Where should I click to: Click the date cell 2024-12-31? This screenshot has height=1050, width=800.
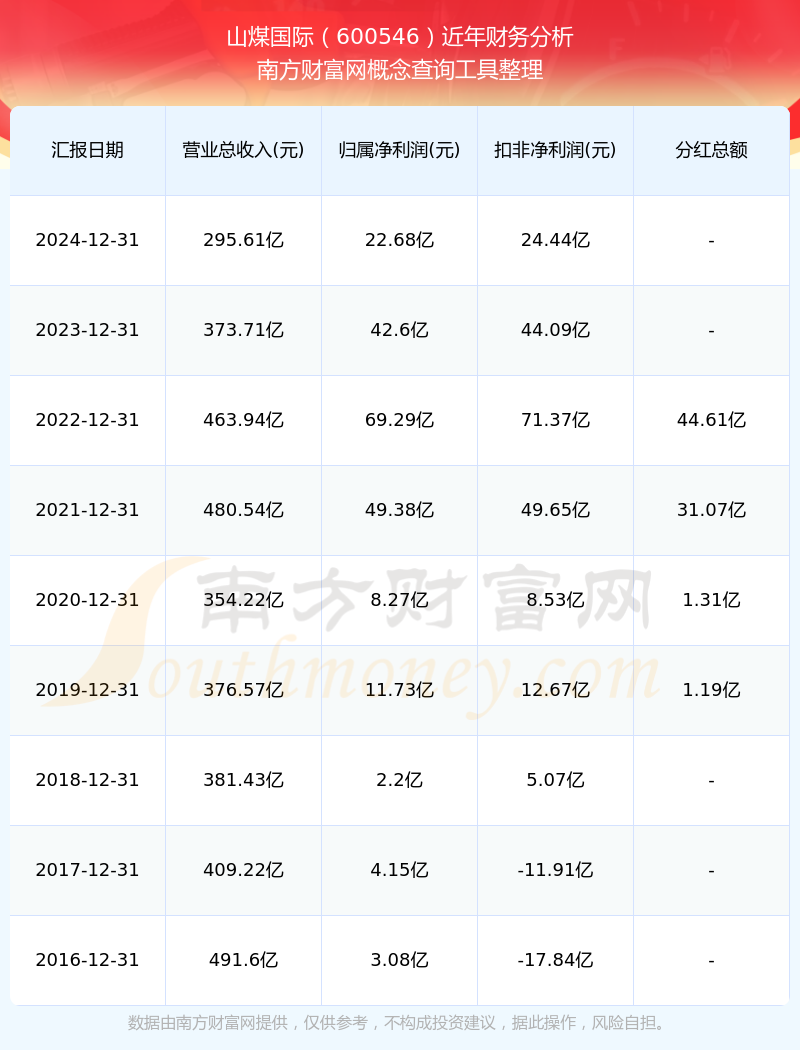pos(88,240)
